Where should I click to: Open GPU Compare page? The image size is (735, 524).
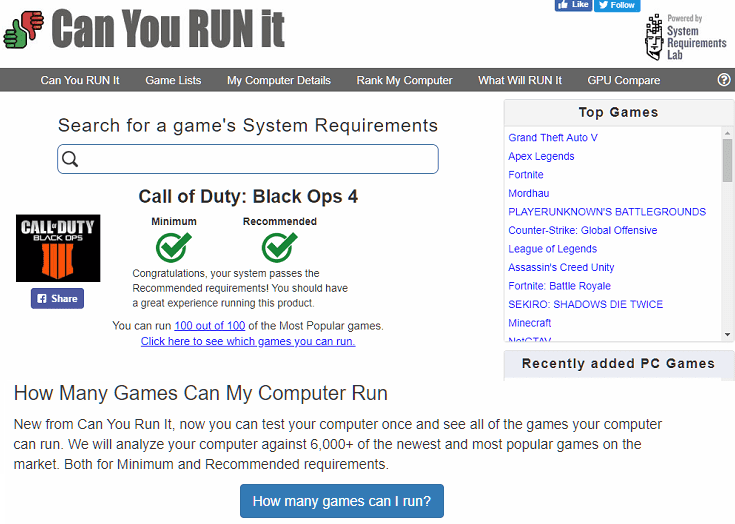point(623,80)
